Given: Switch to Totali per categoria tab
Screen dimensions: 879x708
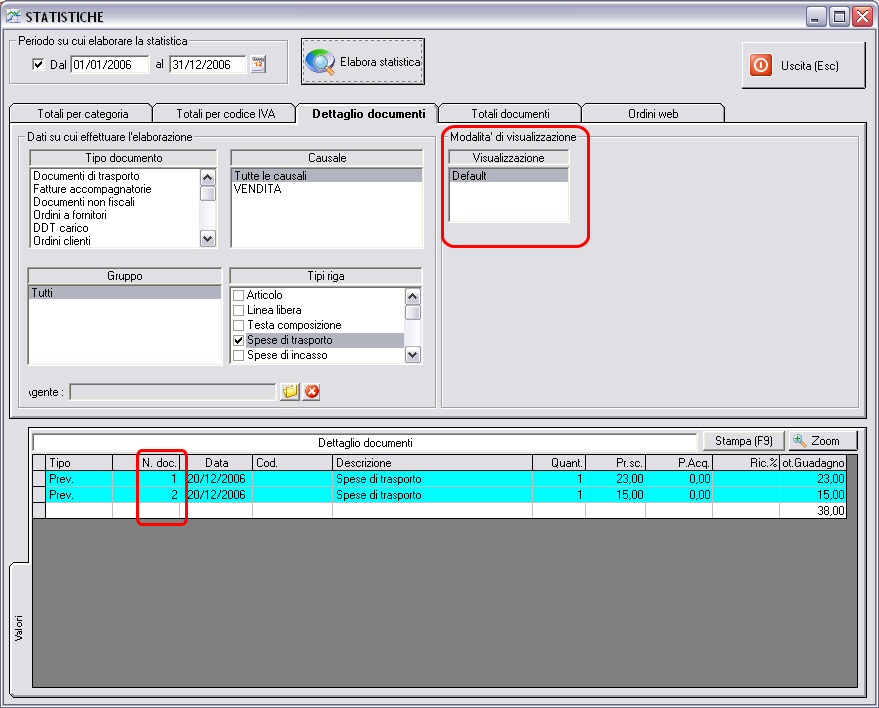Looking at the screenshot, I should (82, 114).
